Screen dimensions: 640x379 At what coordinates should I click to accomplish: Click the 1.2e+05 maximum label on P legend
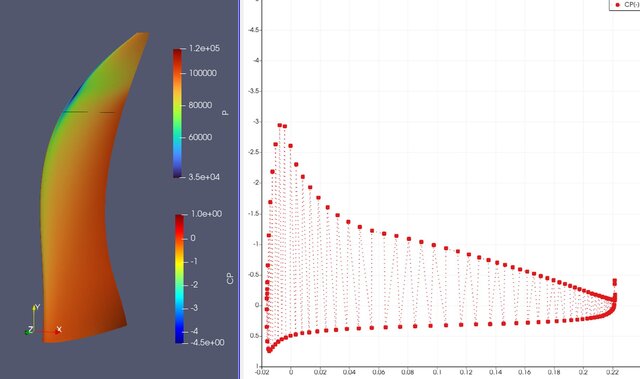(x=204, y=48)
